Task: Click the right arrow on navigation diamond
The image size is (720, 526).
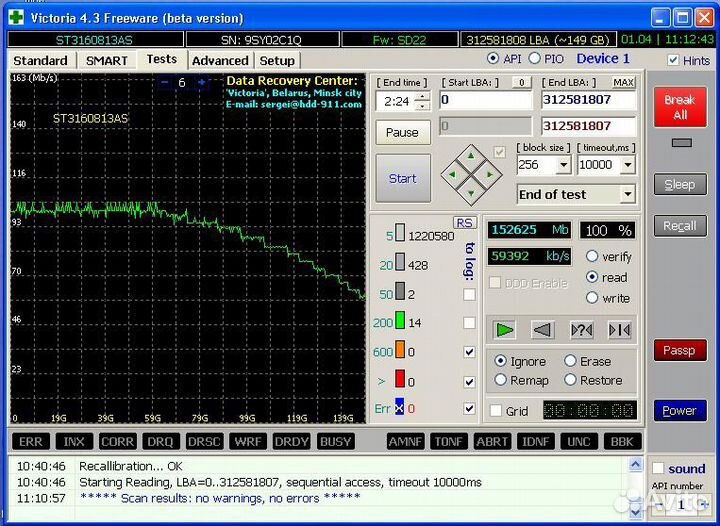Action: tap(488, 173)
